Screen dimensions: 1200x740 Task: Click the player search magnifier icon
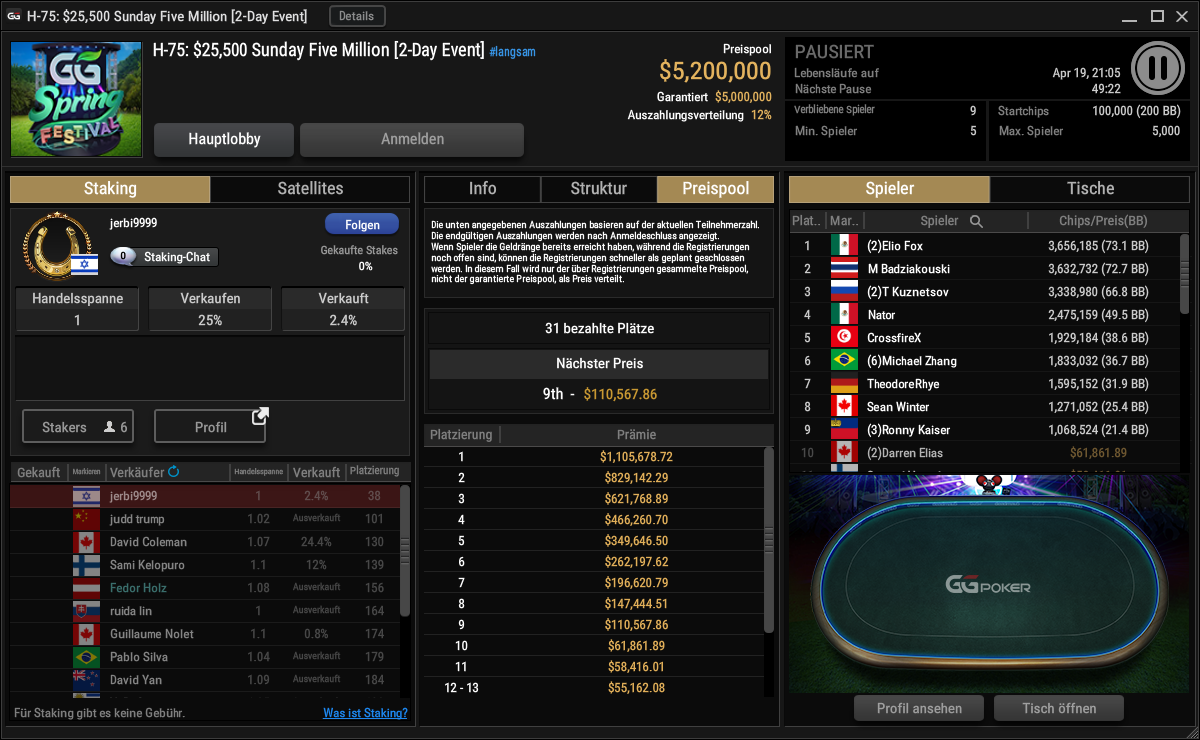point(976,221)
